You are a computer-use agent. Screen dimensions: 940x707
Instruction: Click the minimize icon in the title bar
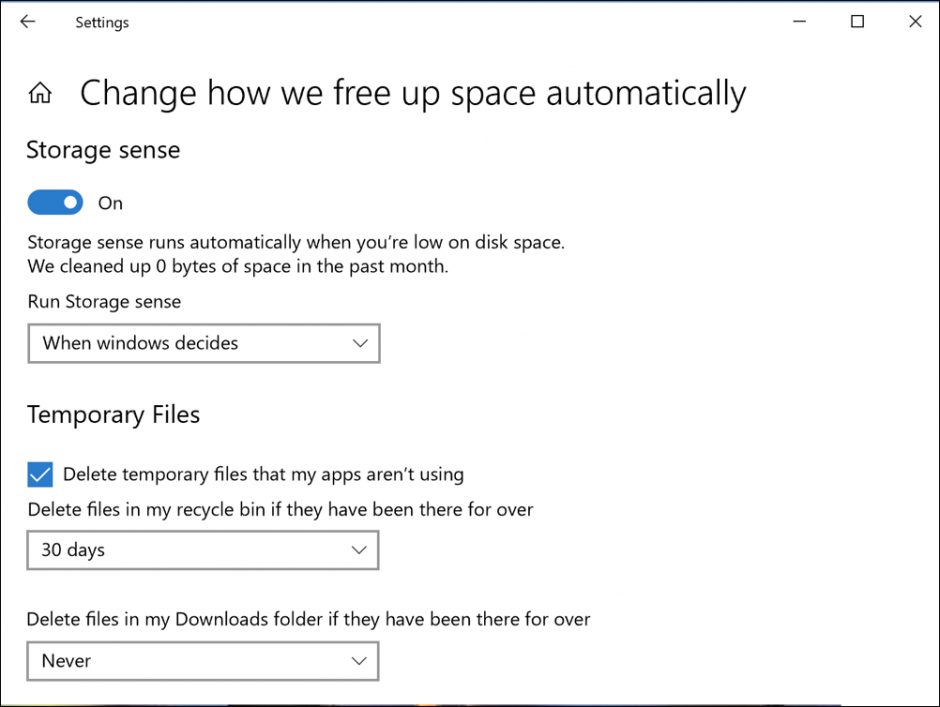tap(798, 21)
